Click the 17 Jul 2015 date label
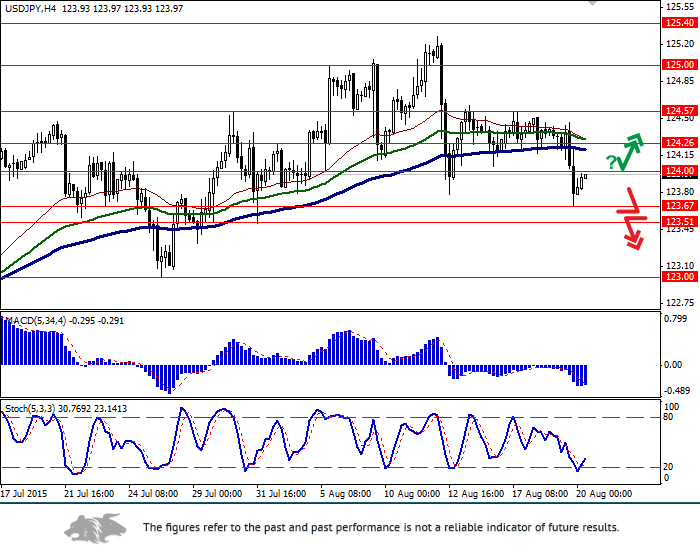This screenshot has height=552, width=700. (x=23, y=494)
